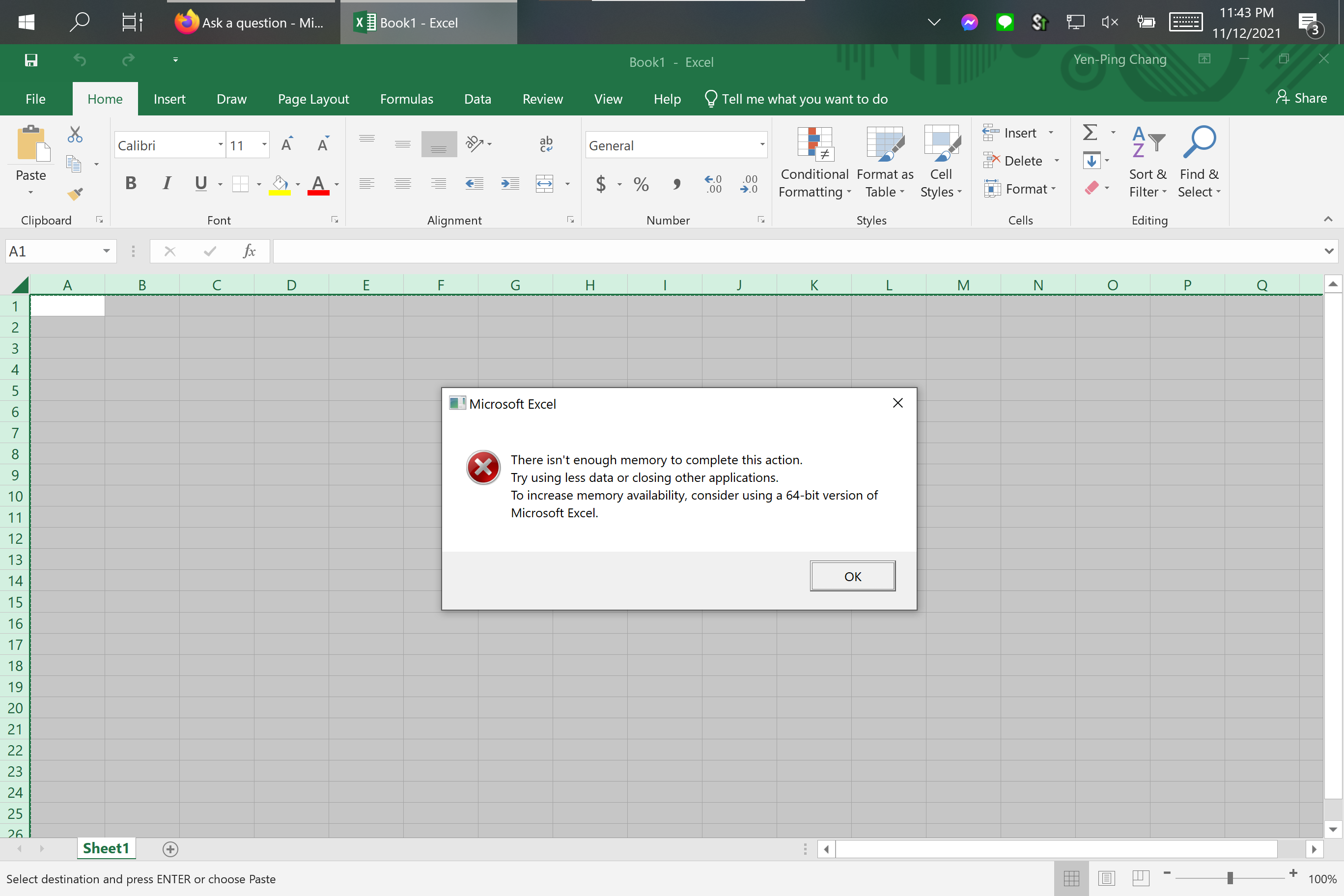Click the Undo arrow icon

pyautogui.click(x=80, y=60)
